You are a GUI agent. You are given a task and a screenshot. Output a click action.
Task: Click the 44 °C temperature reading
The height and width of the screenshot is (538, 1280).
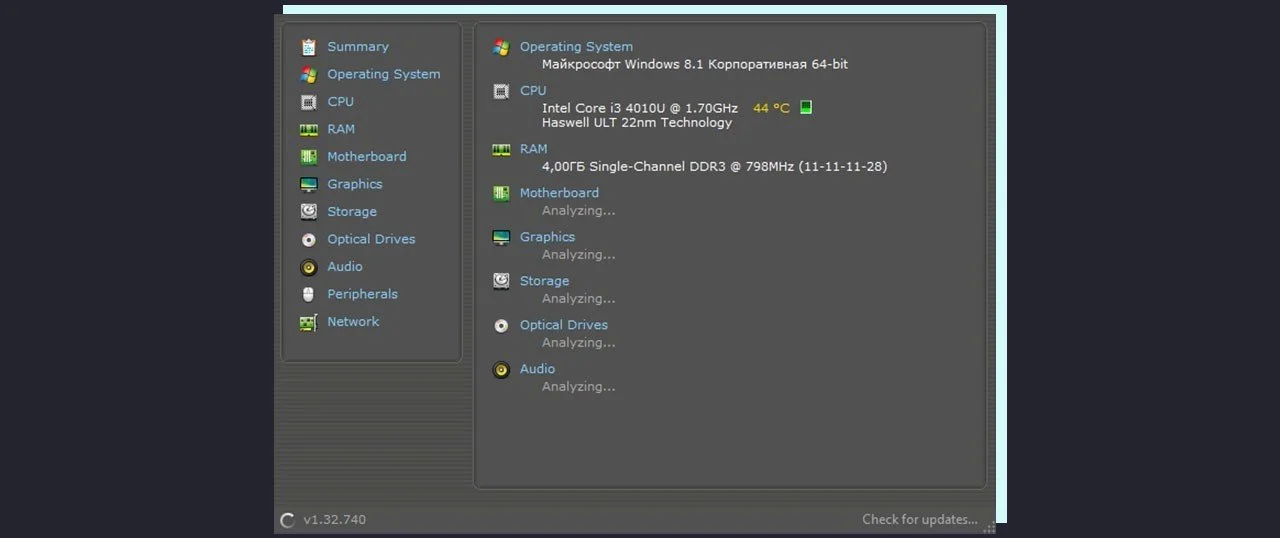[771, 108]
